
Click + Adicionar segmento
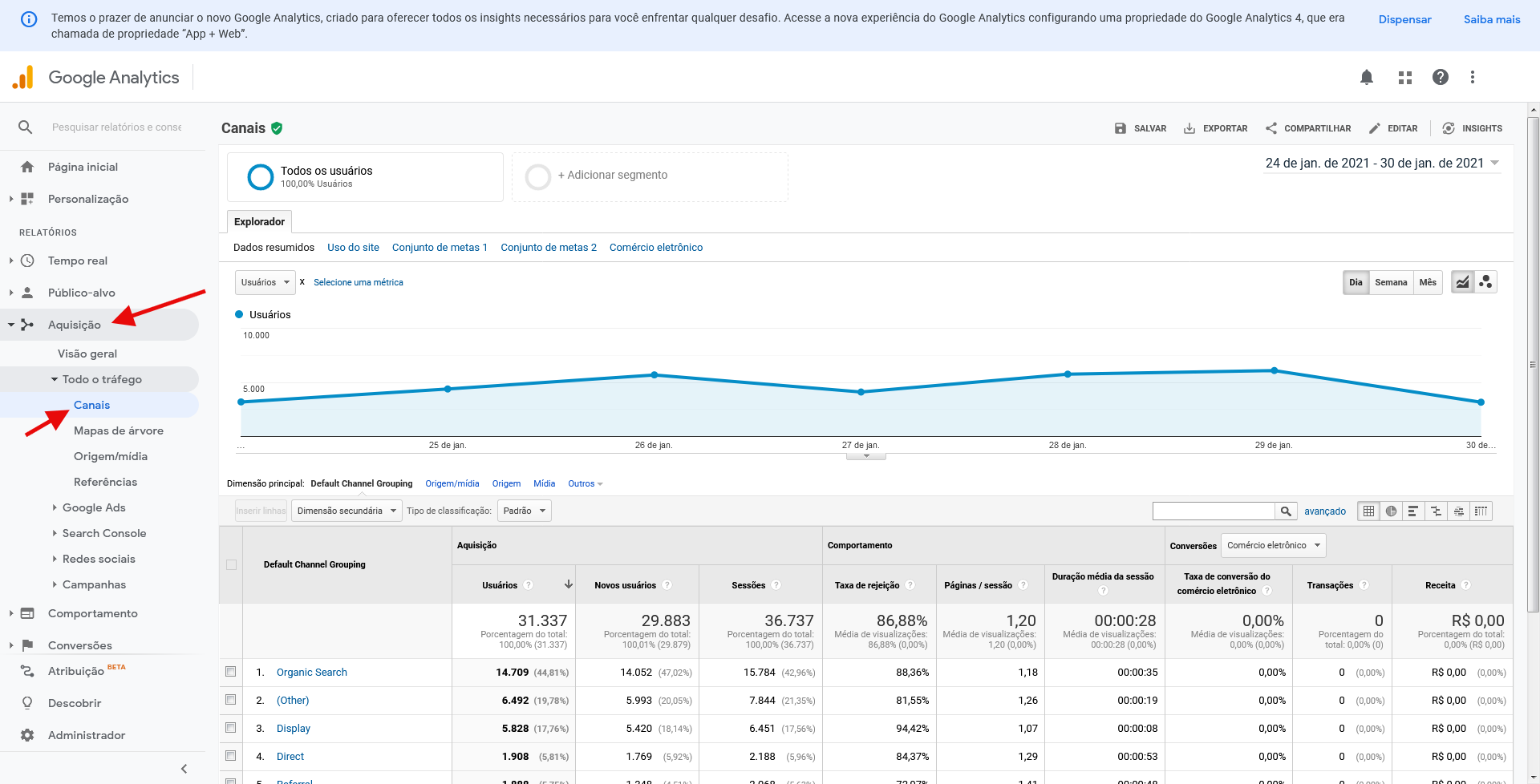650,176
